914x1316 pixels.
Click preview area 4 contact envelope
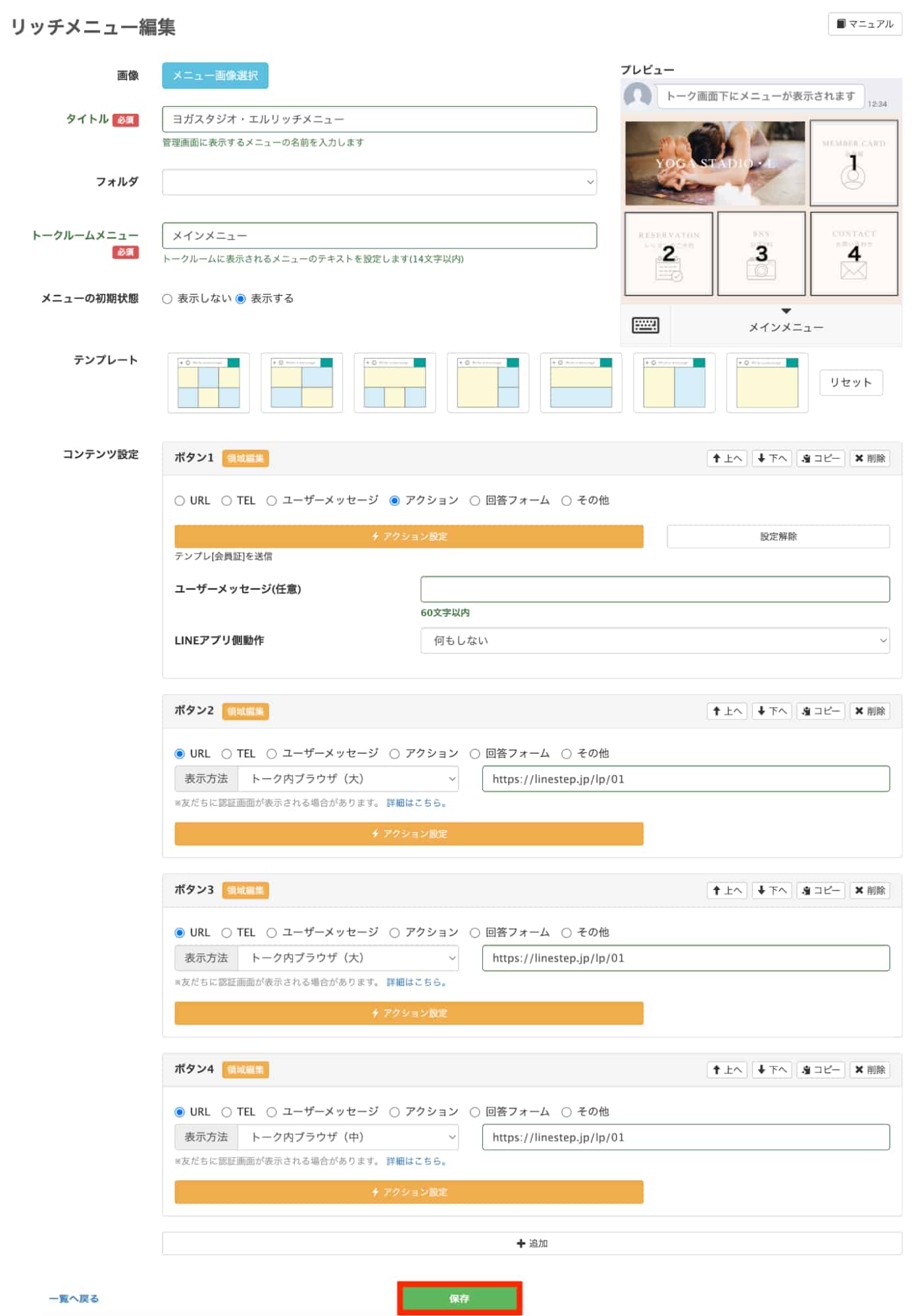(853, 253)
